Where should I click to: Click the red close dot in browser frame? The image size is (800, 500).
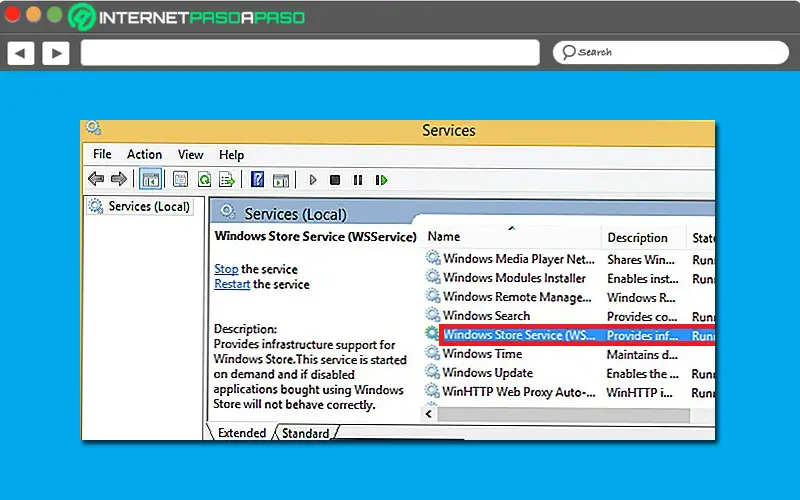[12, 14]
